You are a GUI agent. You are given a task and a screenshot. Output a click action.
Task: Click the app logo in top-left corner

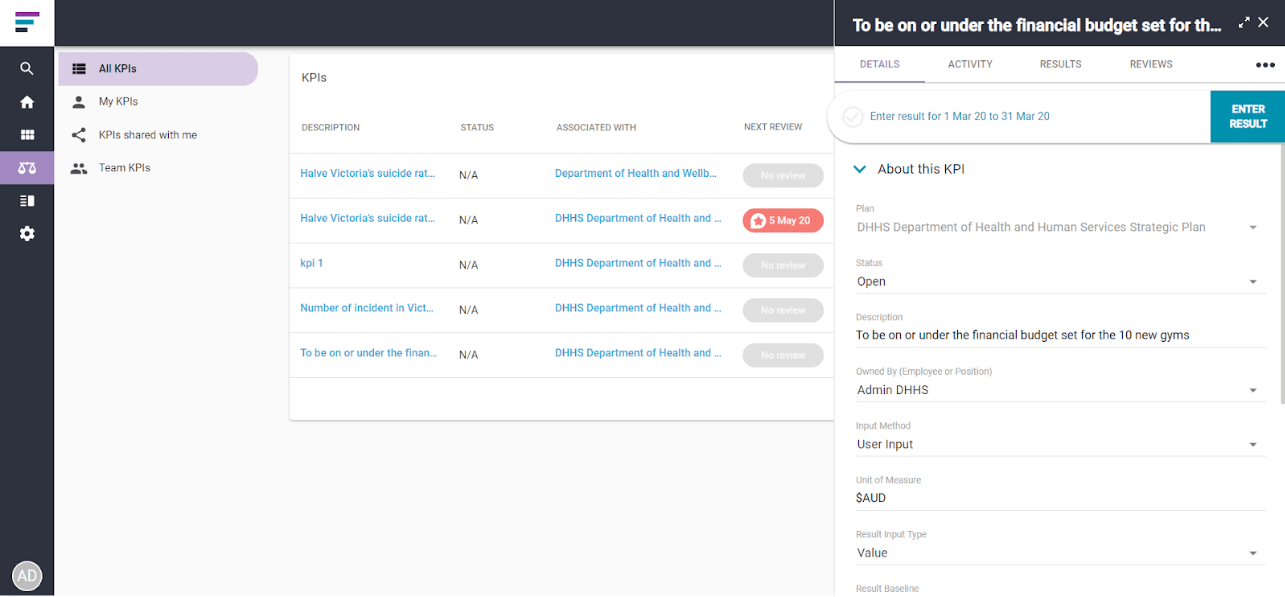[27, 22]
